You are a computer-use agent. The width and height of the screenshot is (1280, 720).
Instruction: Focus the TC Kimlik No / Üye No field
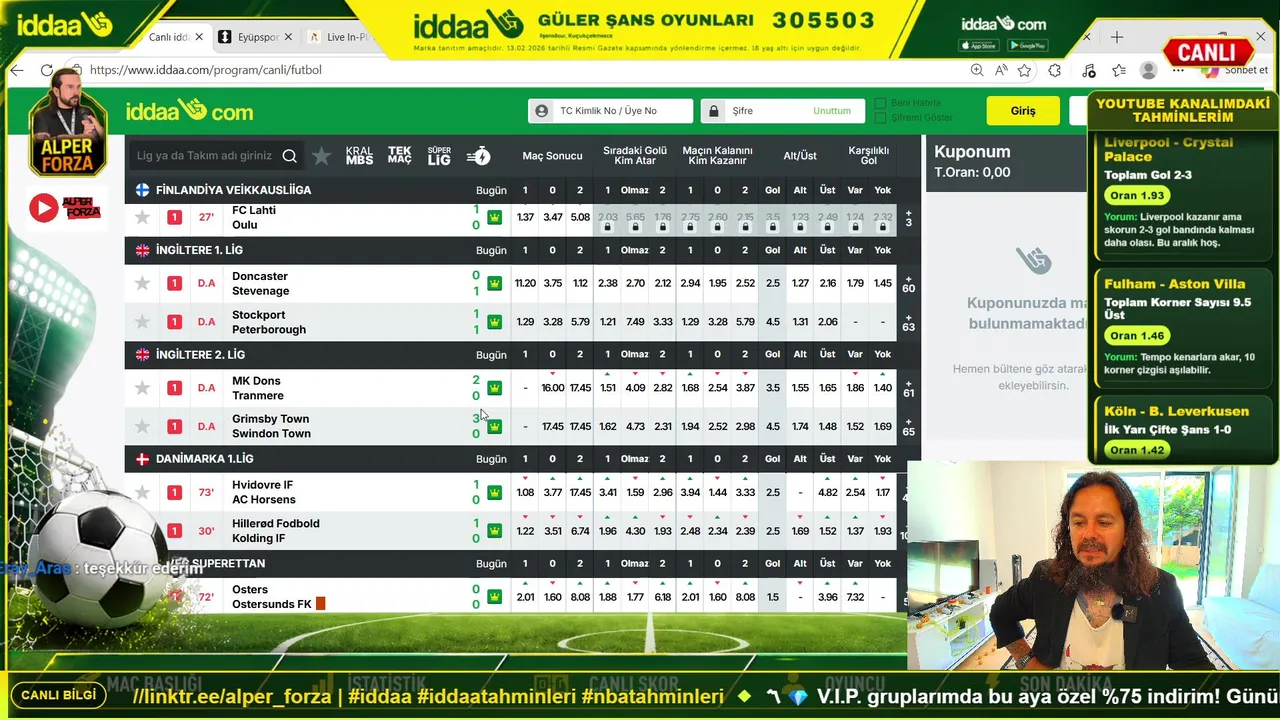[610, 111]
